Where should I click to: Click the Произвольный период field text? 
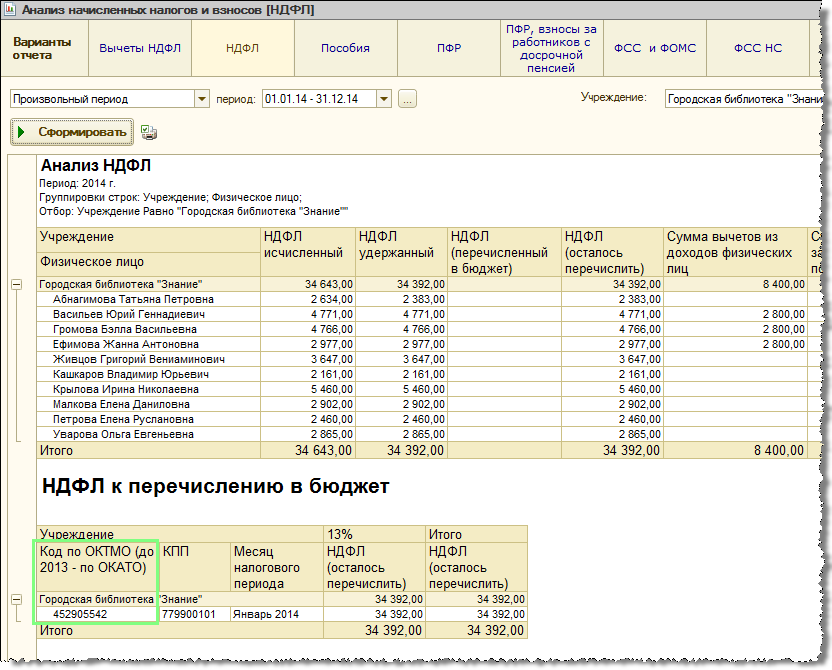(x=102, y=99)
